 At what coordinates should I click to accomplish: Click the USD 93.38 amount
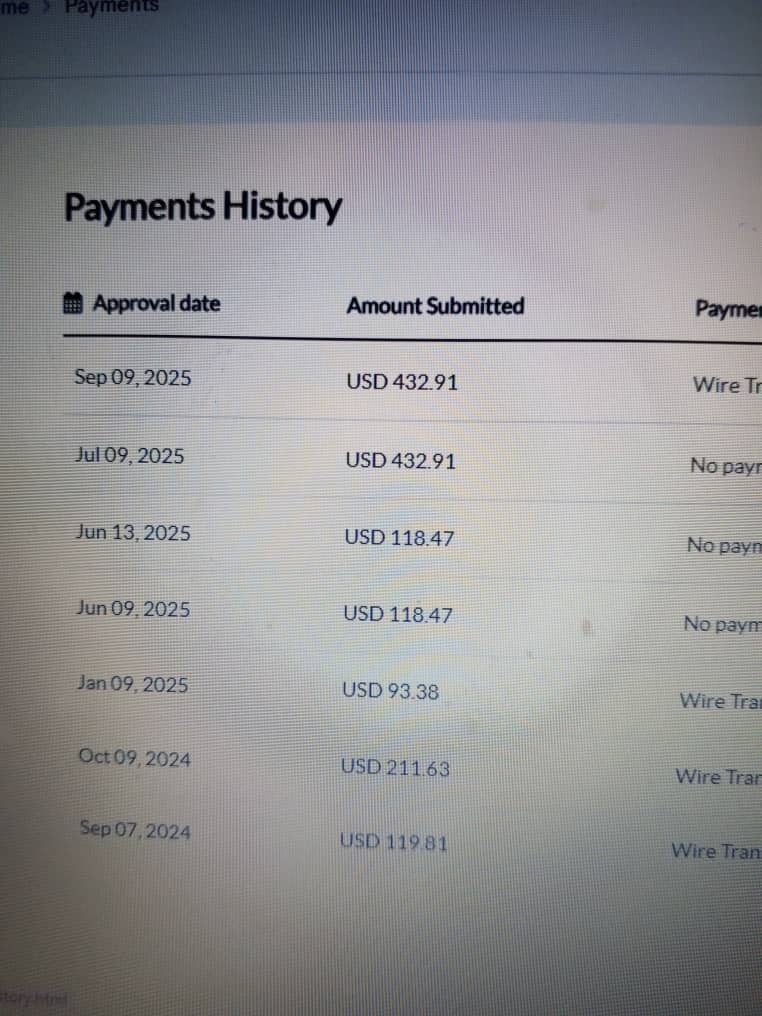point(390,690)
